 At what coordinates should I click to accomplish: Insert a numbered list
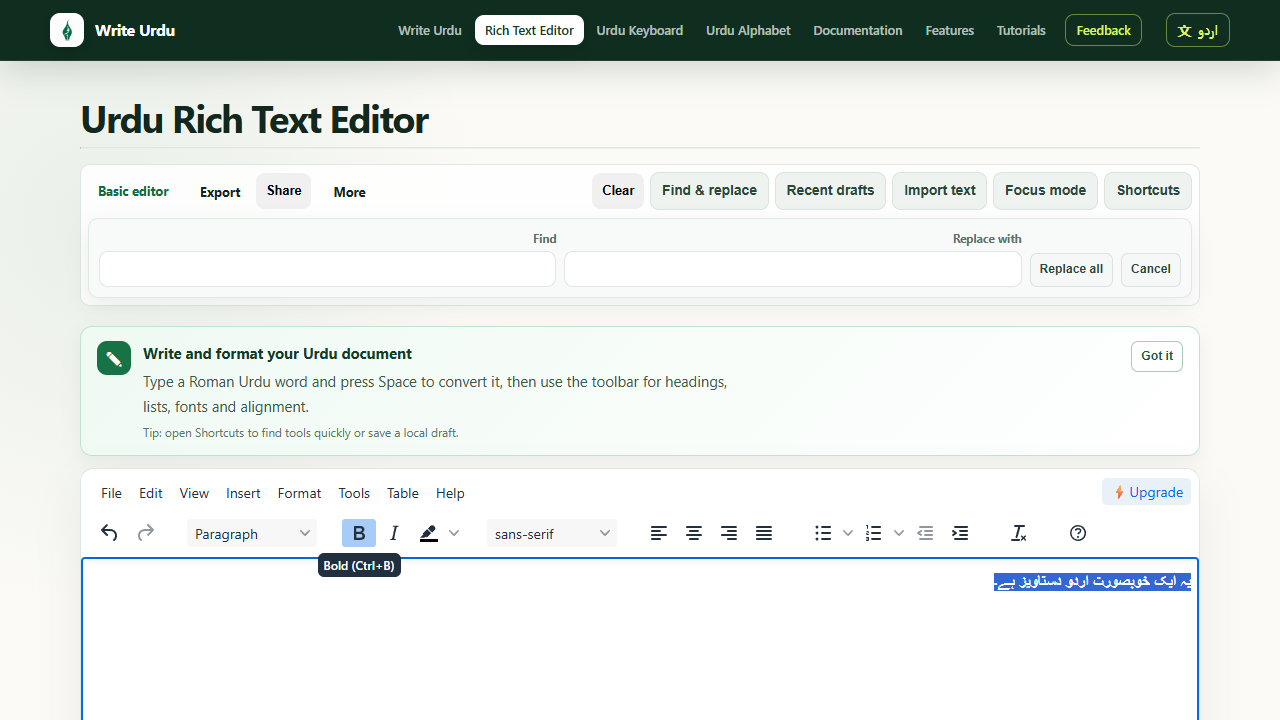(874, 533)
